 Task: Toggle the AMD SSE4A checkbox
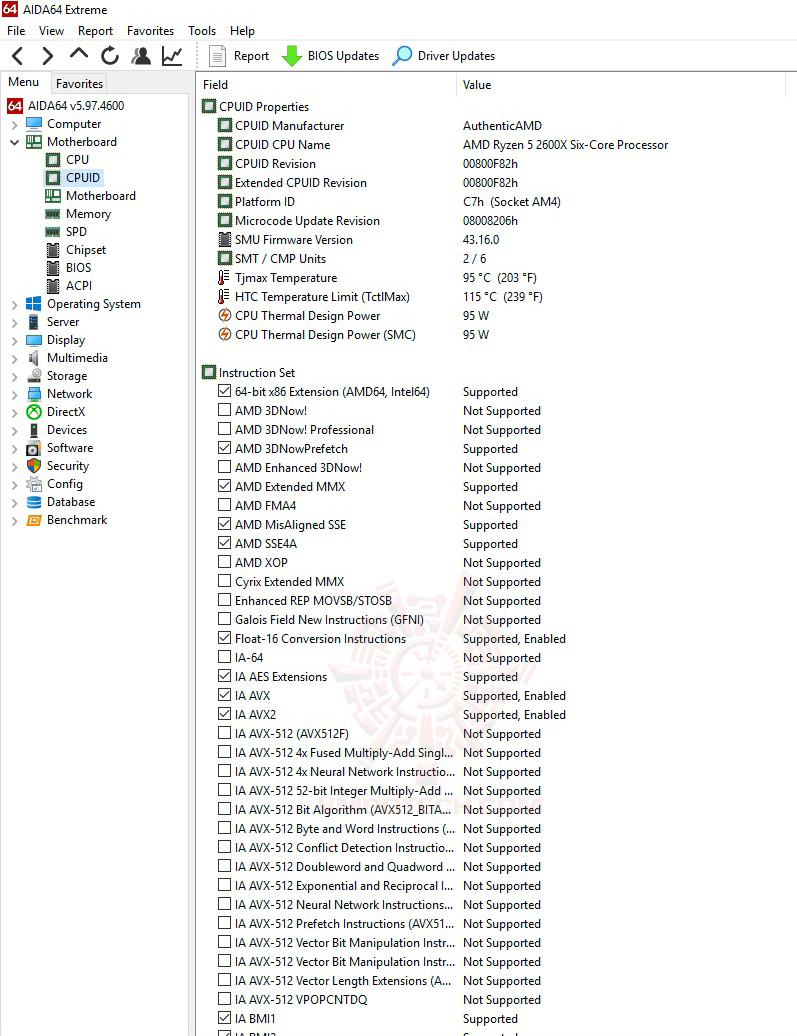click(x=225, y=543)
